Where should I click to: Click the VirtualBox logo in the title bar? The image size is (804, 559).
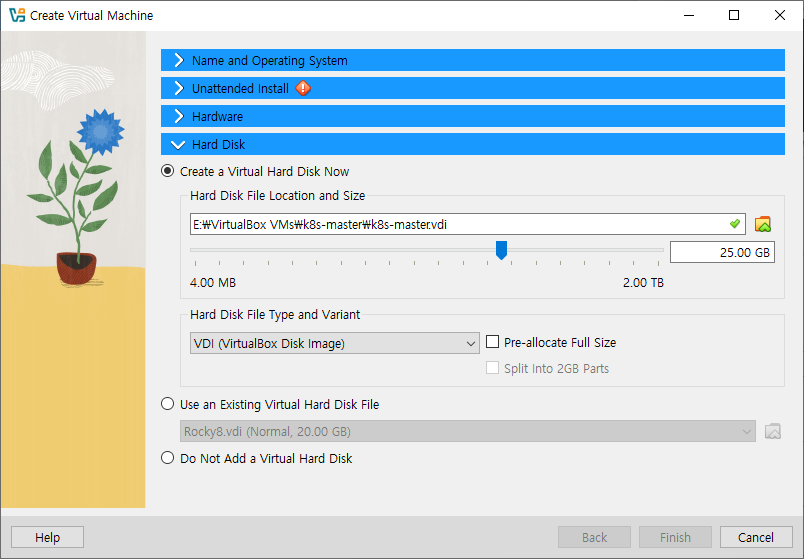(x=17, y=15)
